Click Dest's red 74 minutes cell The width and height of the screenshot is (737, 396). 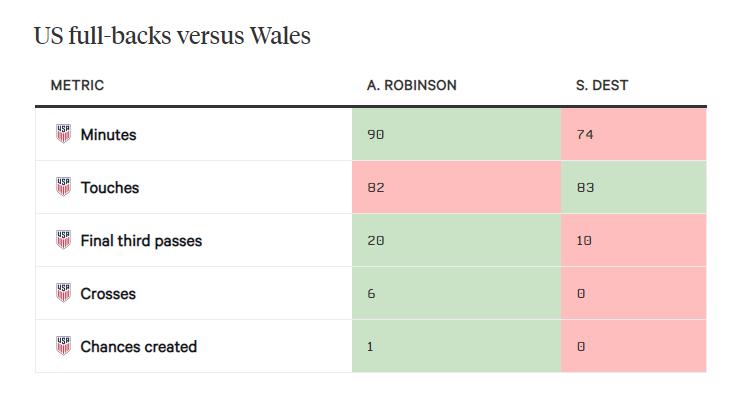pyautogui.click(x=634, y=134)
